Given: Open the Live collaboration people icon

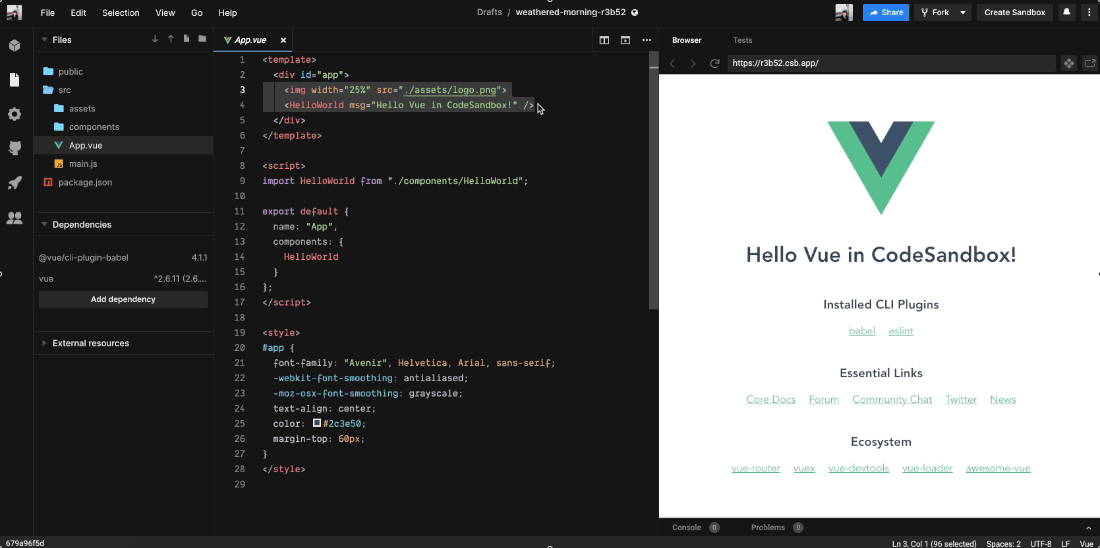Looking at the screenshot, I should click(x=14, y=218).
